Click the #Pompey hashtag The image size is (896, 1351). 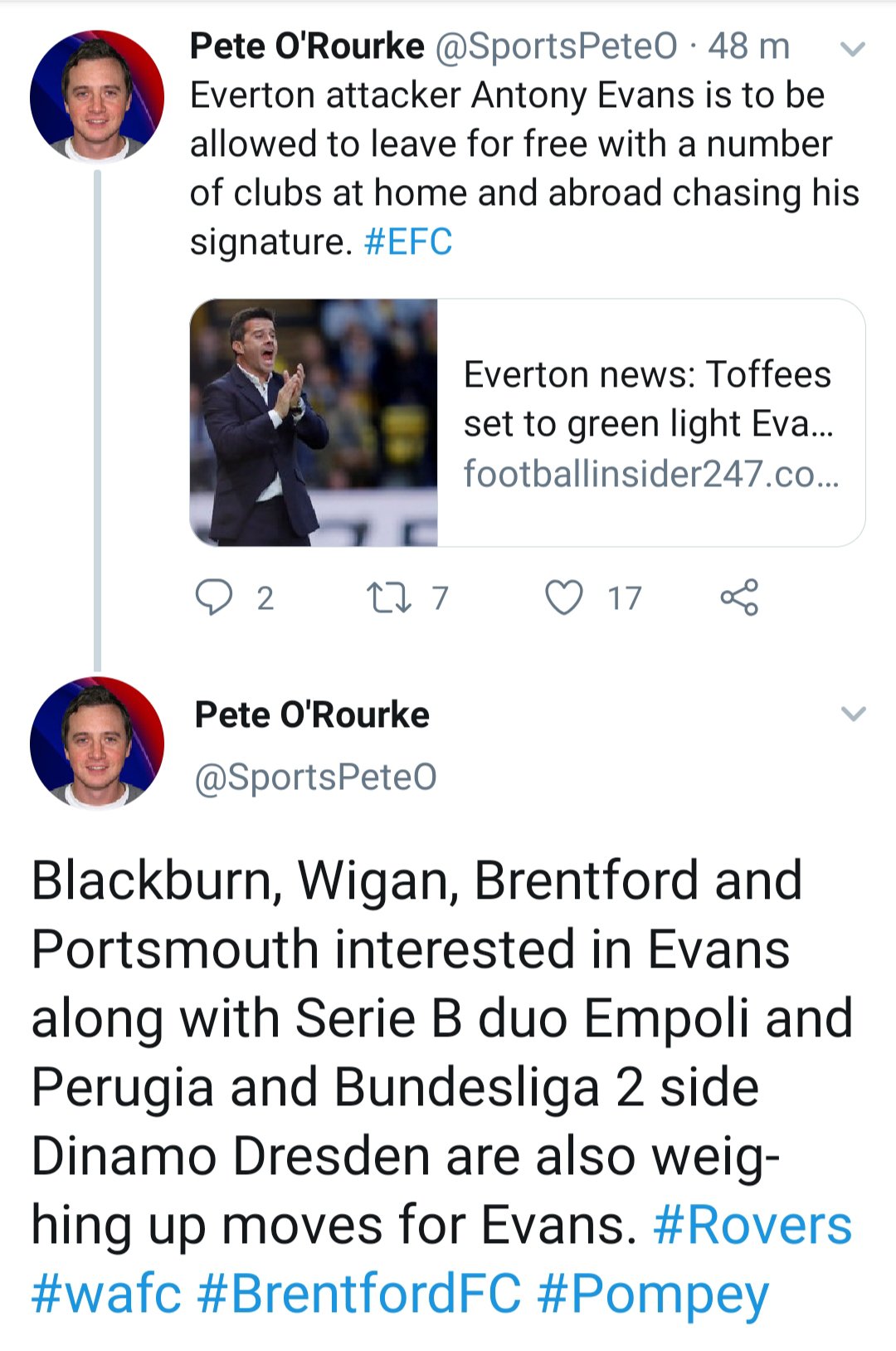(x=653, y=1294)
